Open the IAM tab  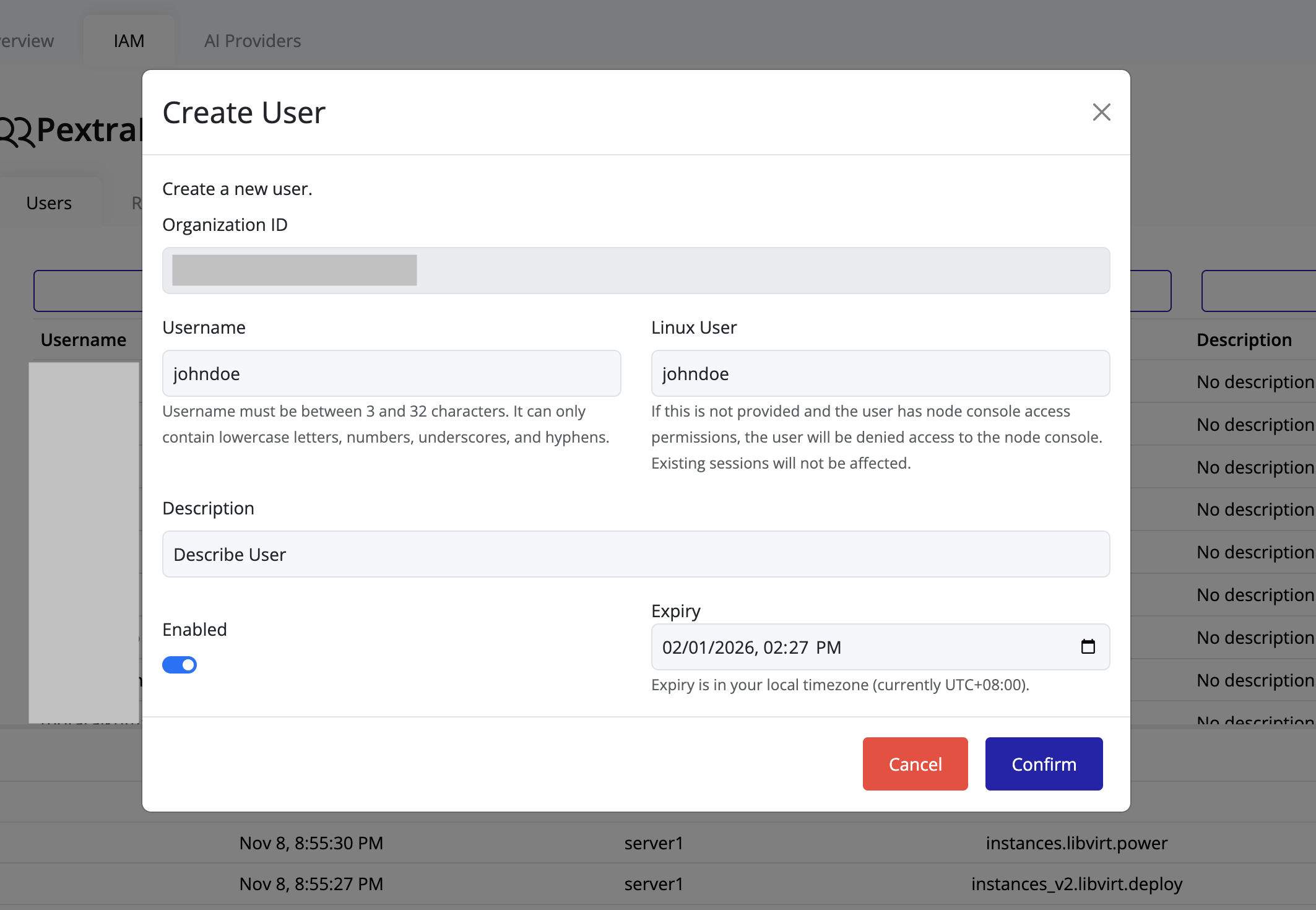click(128, 39)
